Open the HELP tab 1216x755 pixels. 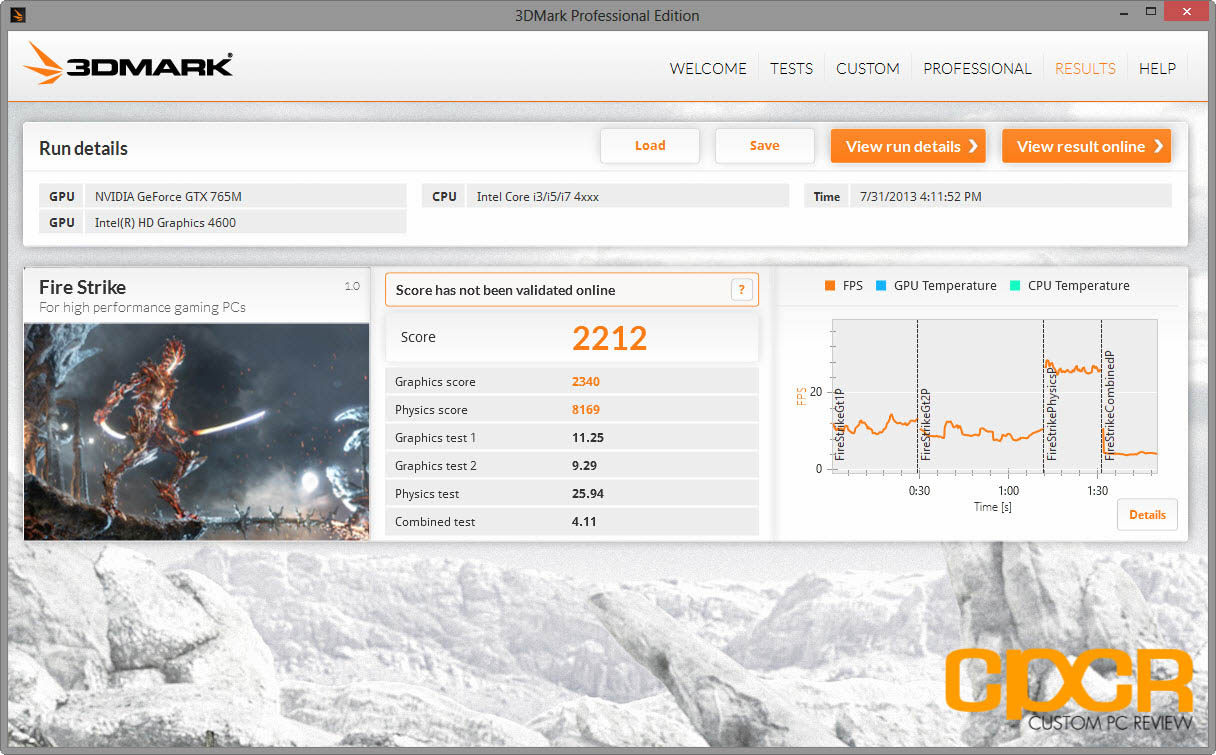coord(1157,68)
